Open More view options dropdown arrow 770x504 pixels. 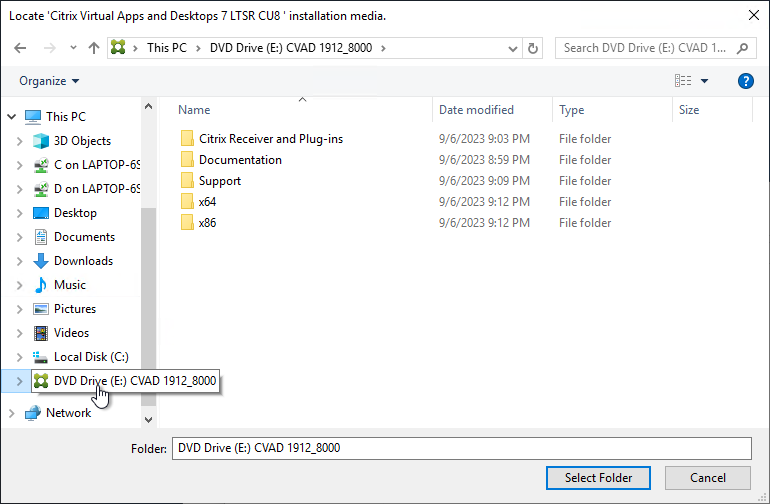point(704,81)
